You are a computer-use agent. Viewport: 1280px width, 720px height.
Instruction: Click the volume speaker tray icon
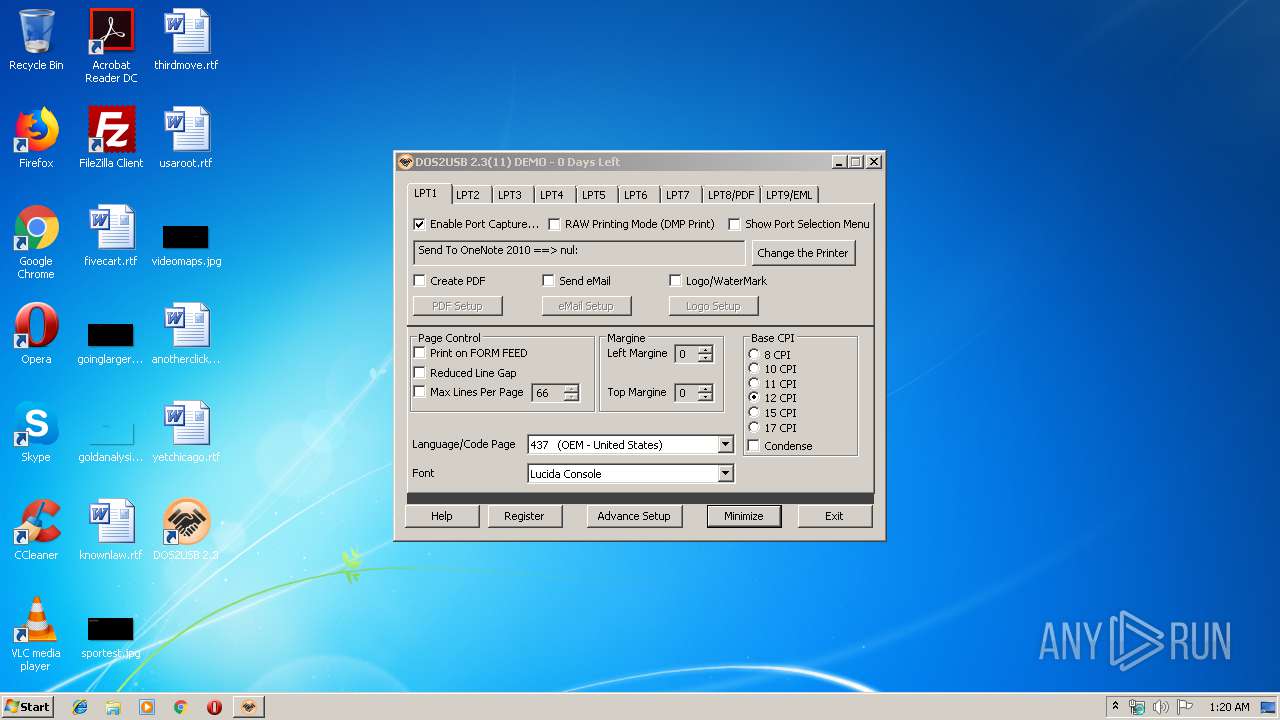1161,707
